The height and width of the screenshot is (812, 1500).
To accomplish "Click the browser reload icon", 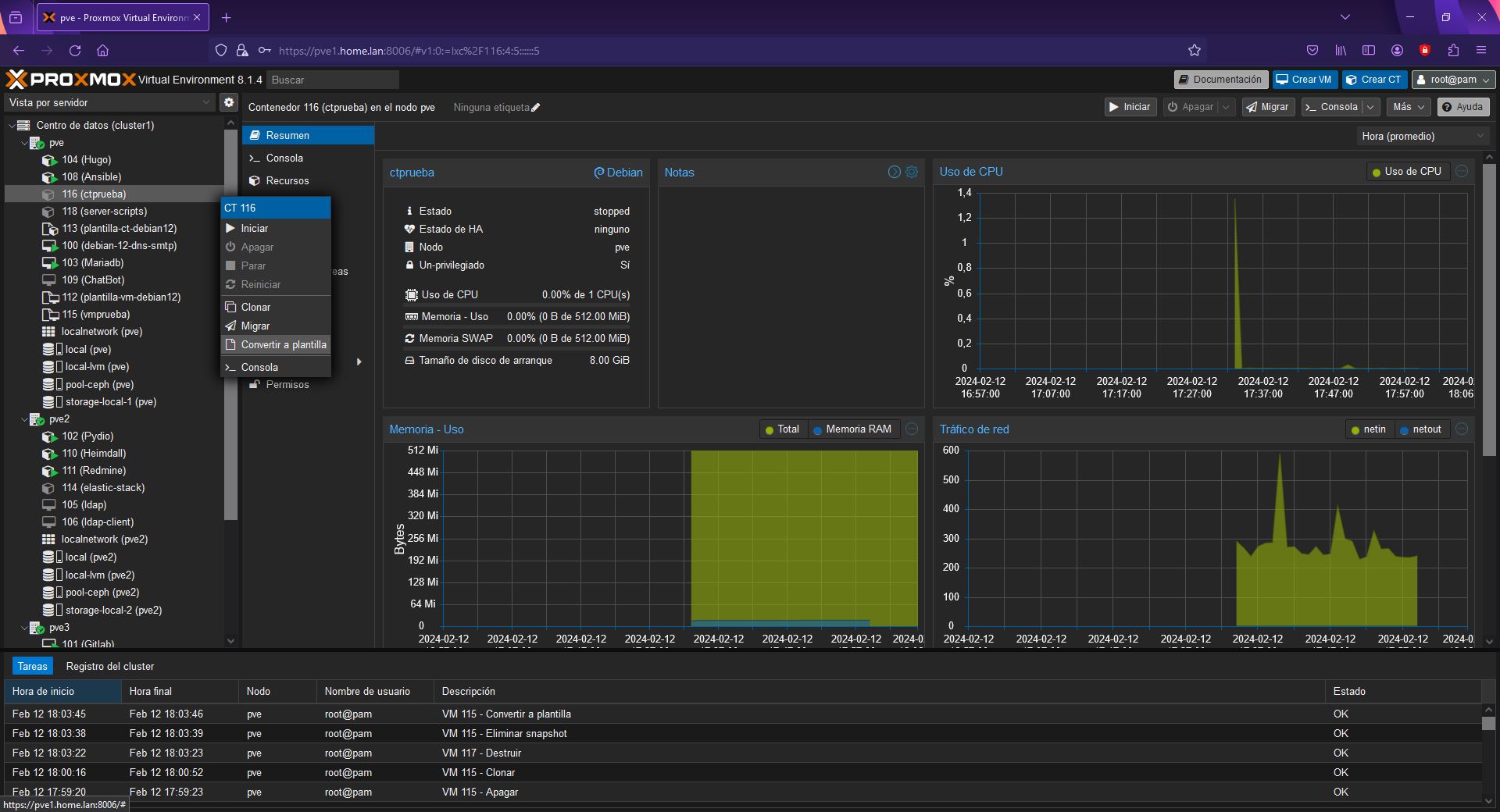I will (x=75, y=51).
